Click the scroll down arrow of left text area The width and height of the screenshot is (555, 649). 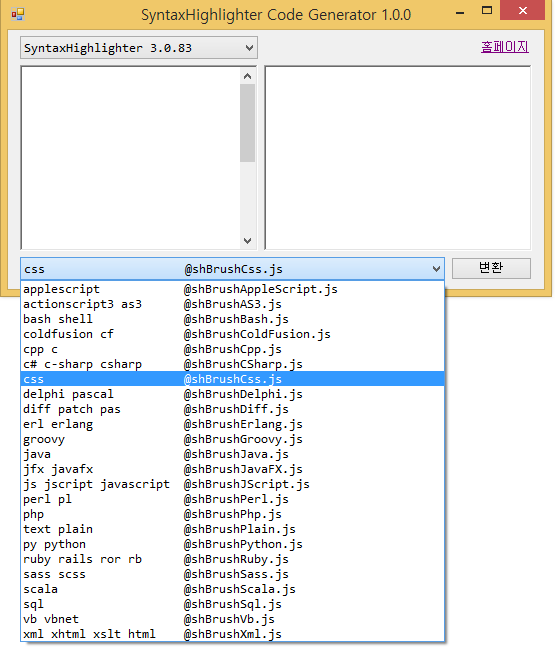(x=247, y=241)
